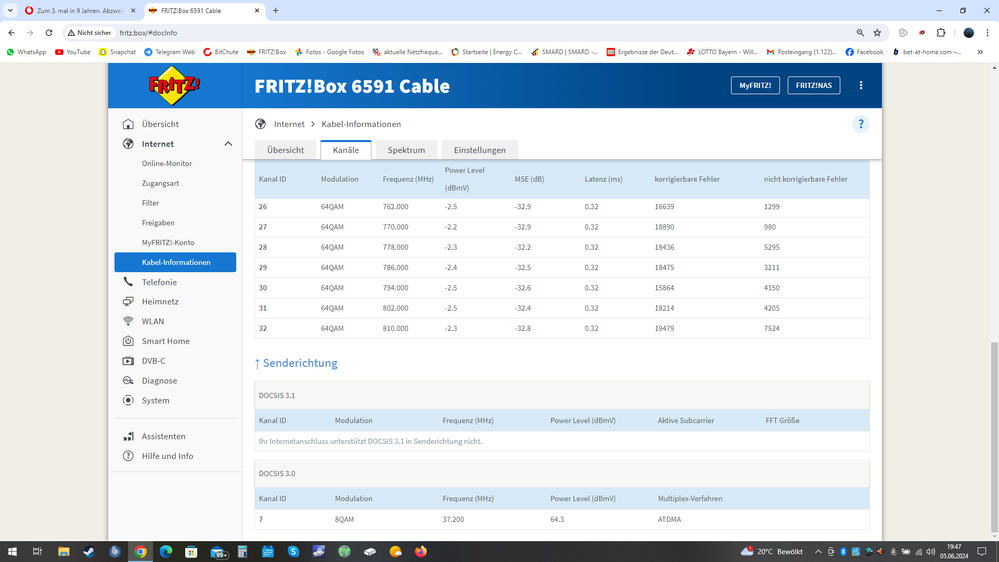The image size is (999, 562).
Task: Open Diagnose section in sidebar
Action: tap(158, 381)
